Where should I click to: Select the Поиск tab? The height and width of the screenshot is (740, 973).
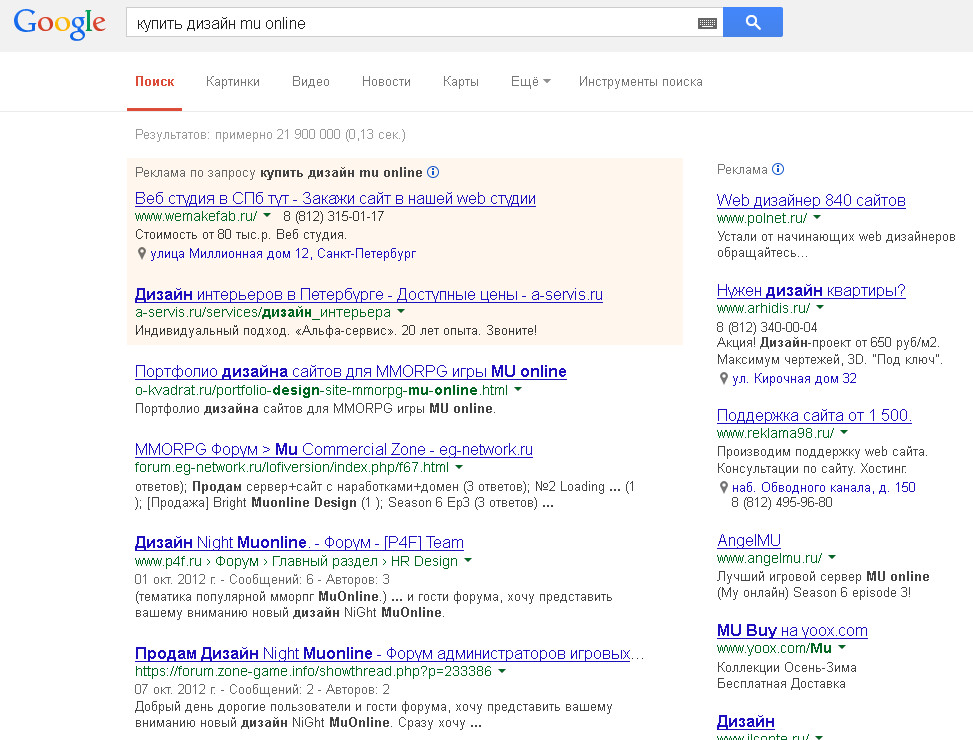coord(155,81)
